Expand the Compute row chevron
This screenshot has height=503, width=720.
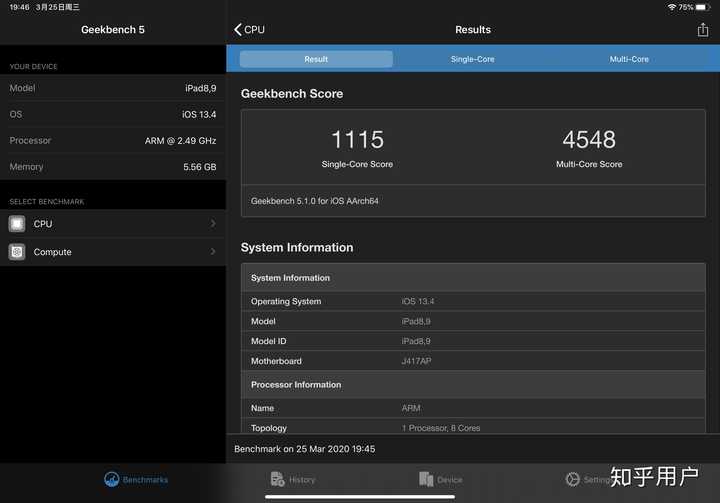[213, 251]
